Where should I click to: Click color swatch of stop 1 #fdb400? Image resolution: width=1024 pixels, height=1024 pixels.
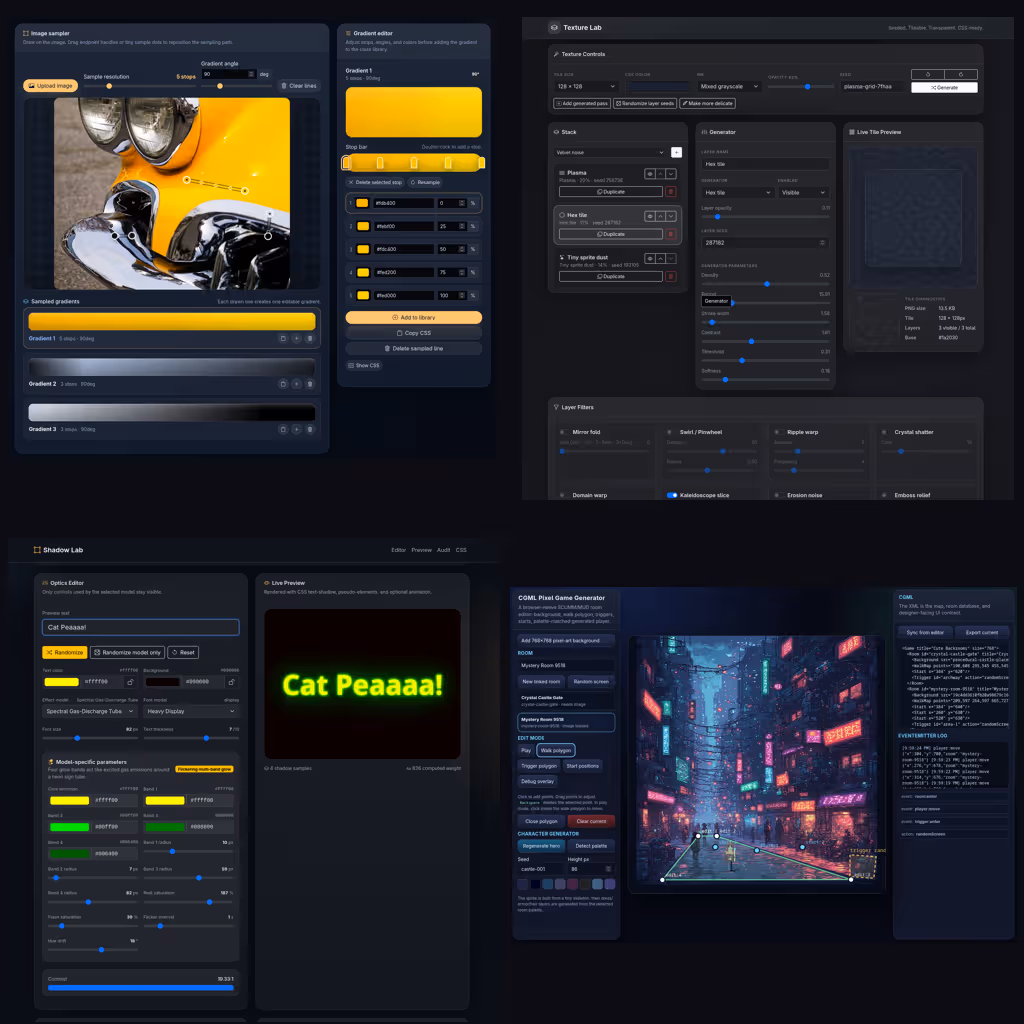point(362,203)
